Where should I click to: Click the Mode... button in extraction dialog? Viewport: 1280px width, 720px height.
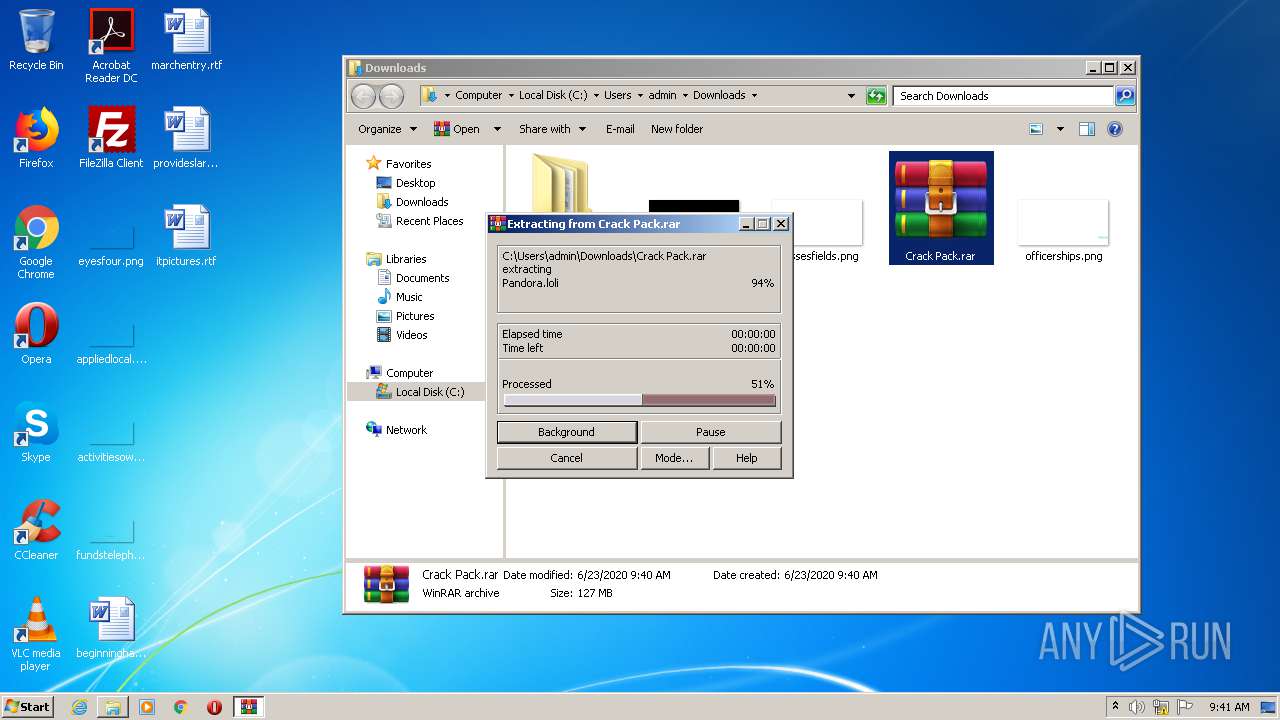point(674,458)
